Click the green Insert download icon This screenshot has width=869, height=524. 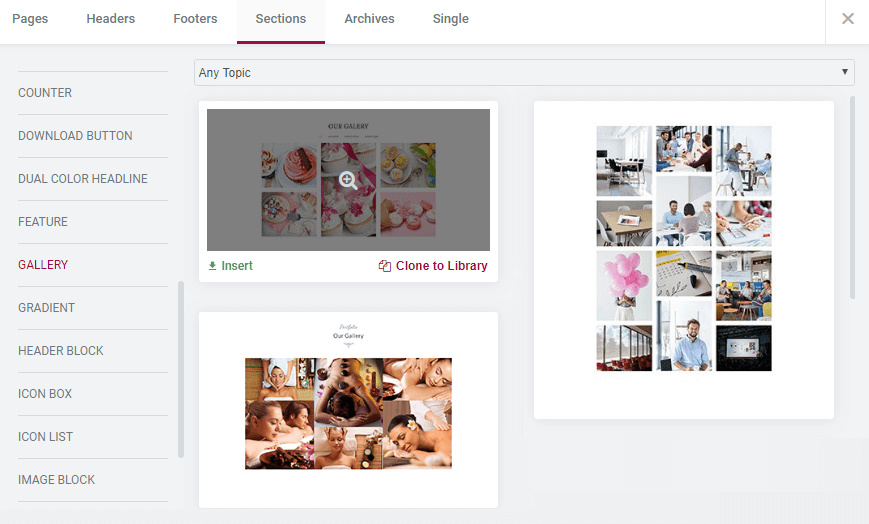[212, 266]
